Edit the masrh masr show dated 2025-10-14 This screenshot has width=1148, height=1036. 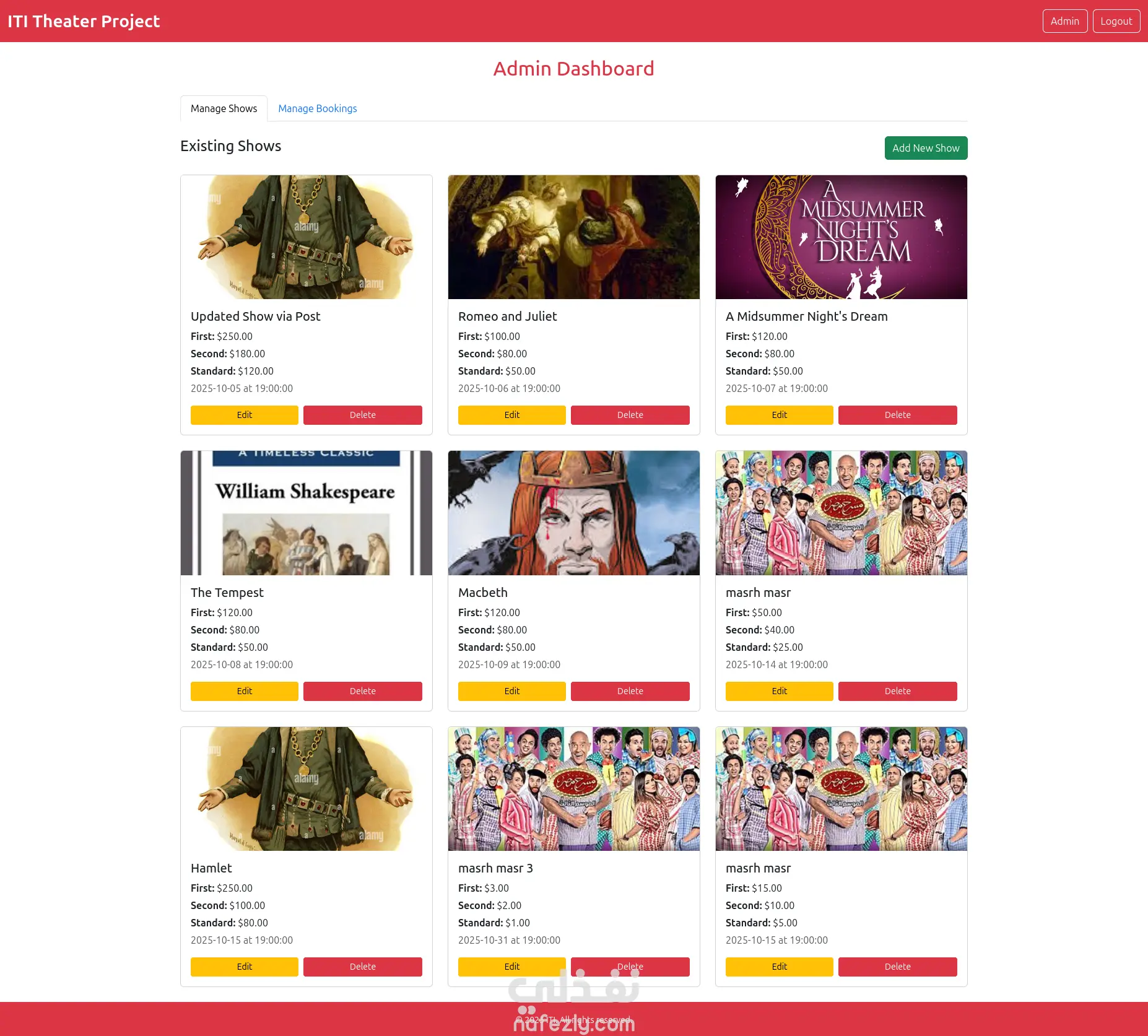point(780,691)
